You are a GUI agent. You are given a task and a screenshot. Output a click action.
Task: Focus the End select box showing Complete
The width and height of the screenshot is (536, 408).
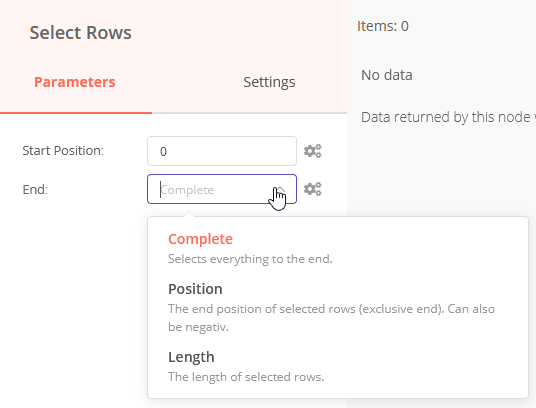pyautogui.click(x=222, y=189)
